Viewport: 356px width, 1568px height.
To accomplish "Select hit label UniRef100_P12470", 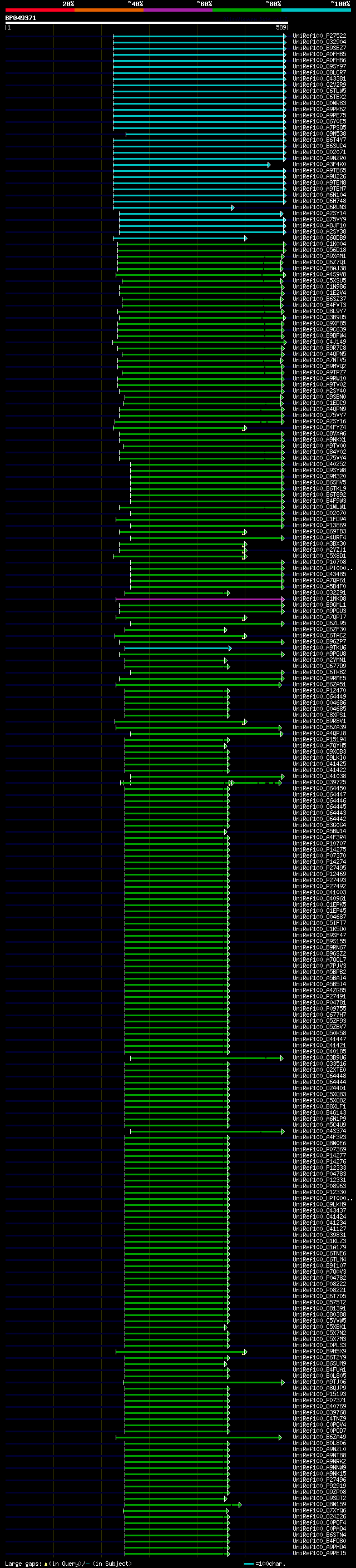I will pyautogui.click(x=319, y=691).
